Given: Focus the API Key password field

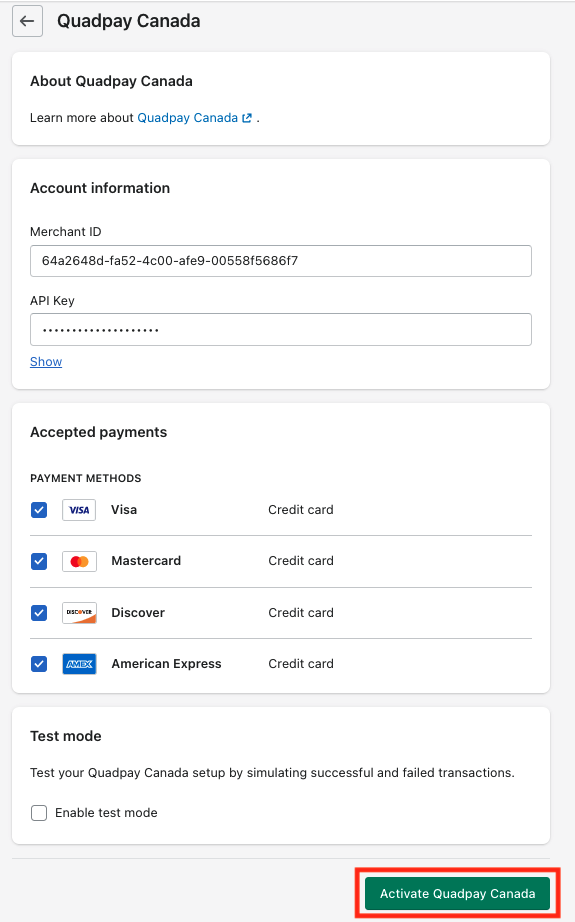Looking at the screenshot, I should click(281, 329).
